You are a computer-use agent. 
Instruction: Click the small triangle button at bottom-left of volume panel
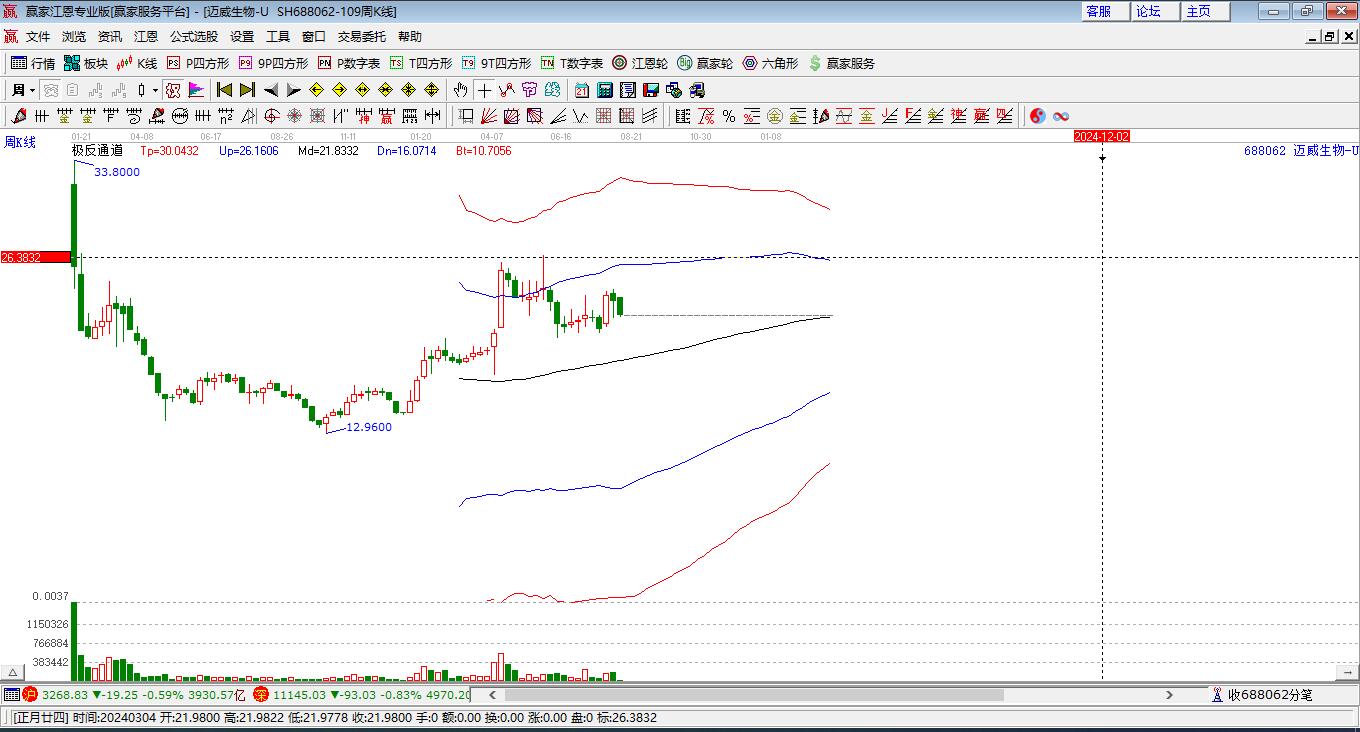tap(12, 673)
